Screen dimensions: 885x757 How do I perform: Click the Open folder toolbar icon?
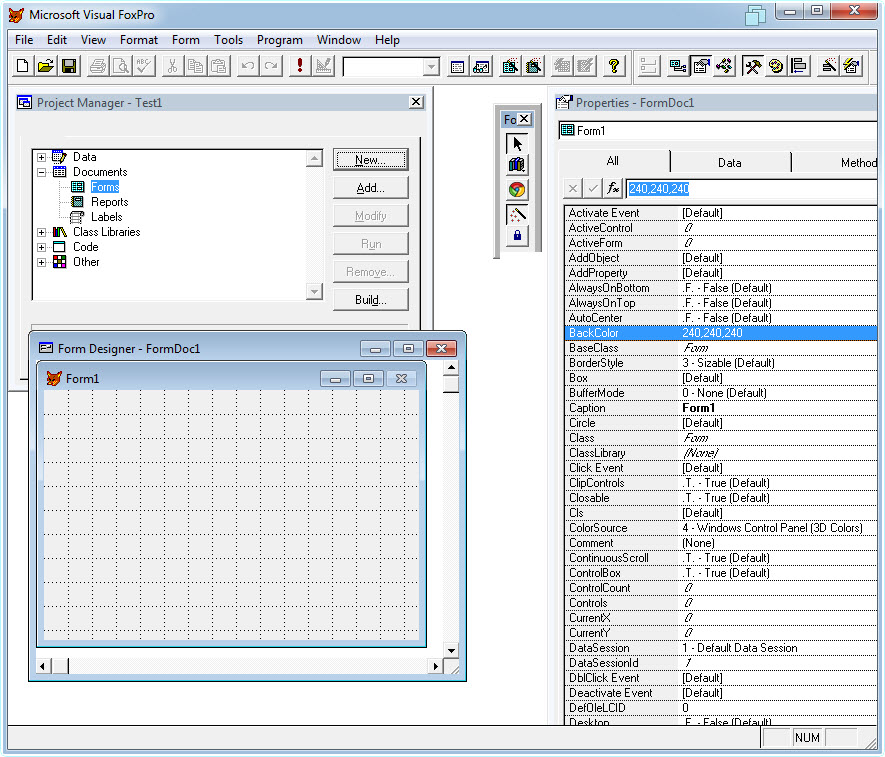point(46,67)
